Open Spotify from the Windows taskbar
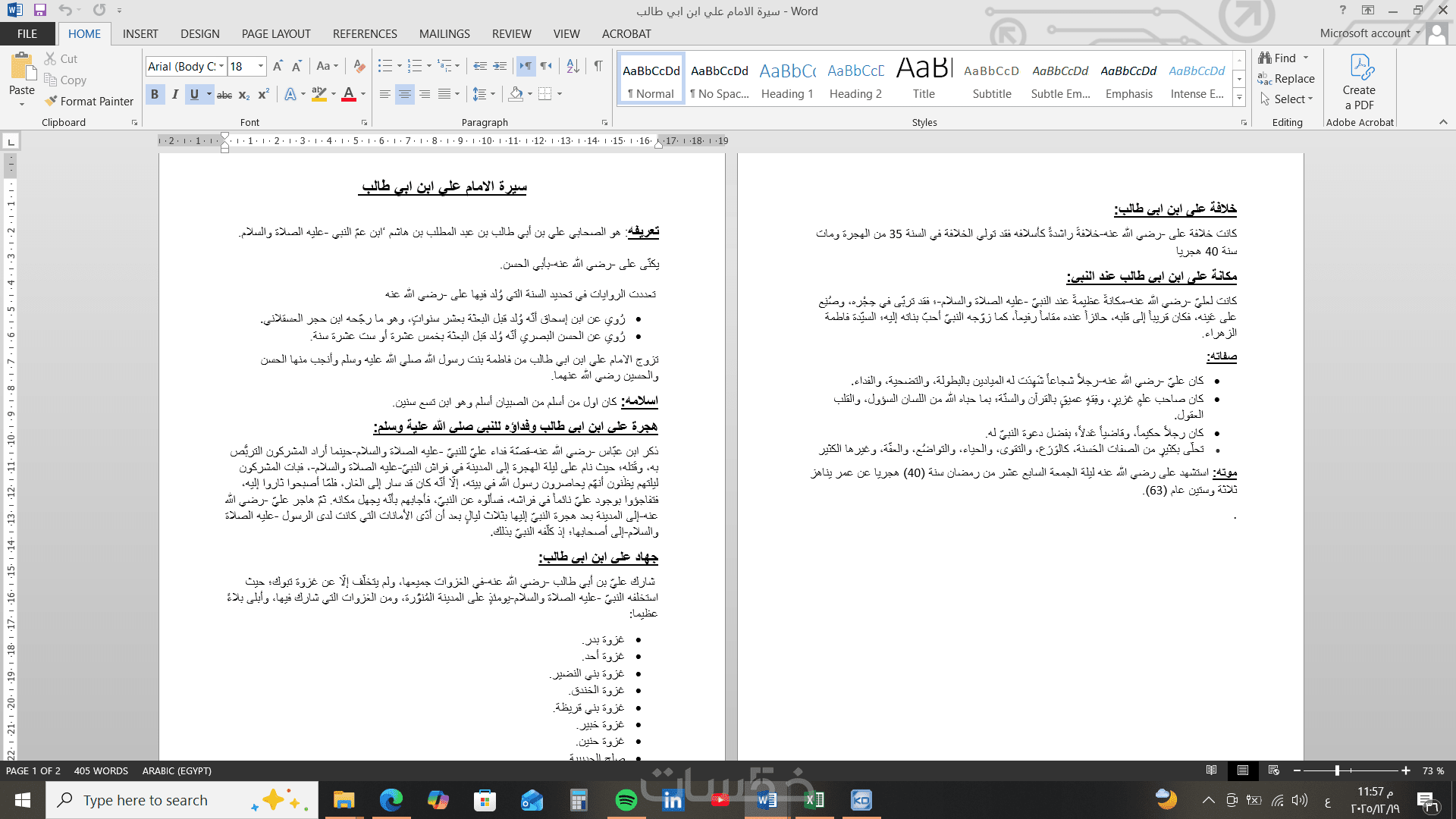The height and width of the screenshot is (819, 1456). coord(626,800)
